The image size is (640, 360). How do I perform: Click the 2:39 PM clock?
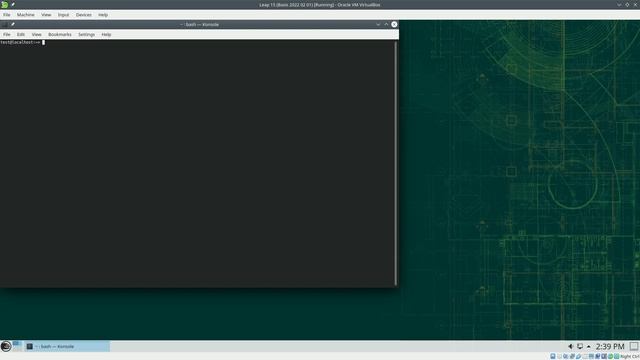pos(610,346)
